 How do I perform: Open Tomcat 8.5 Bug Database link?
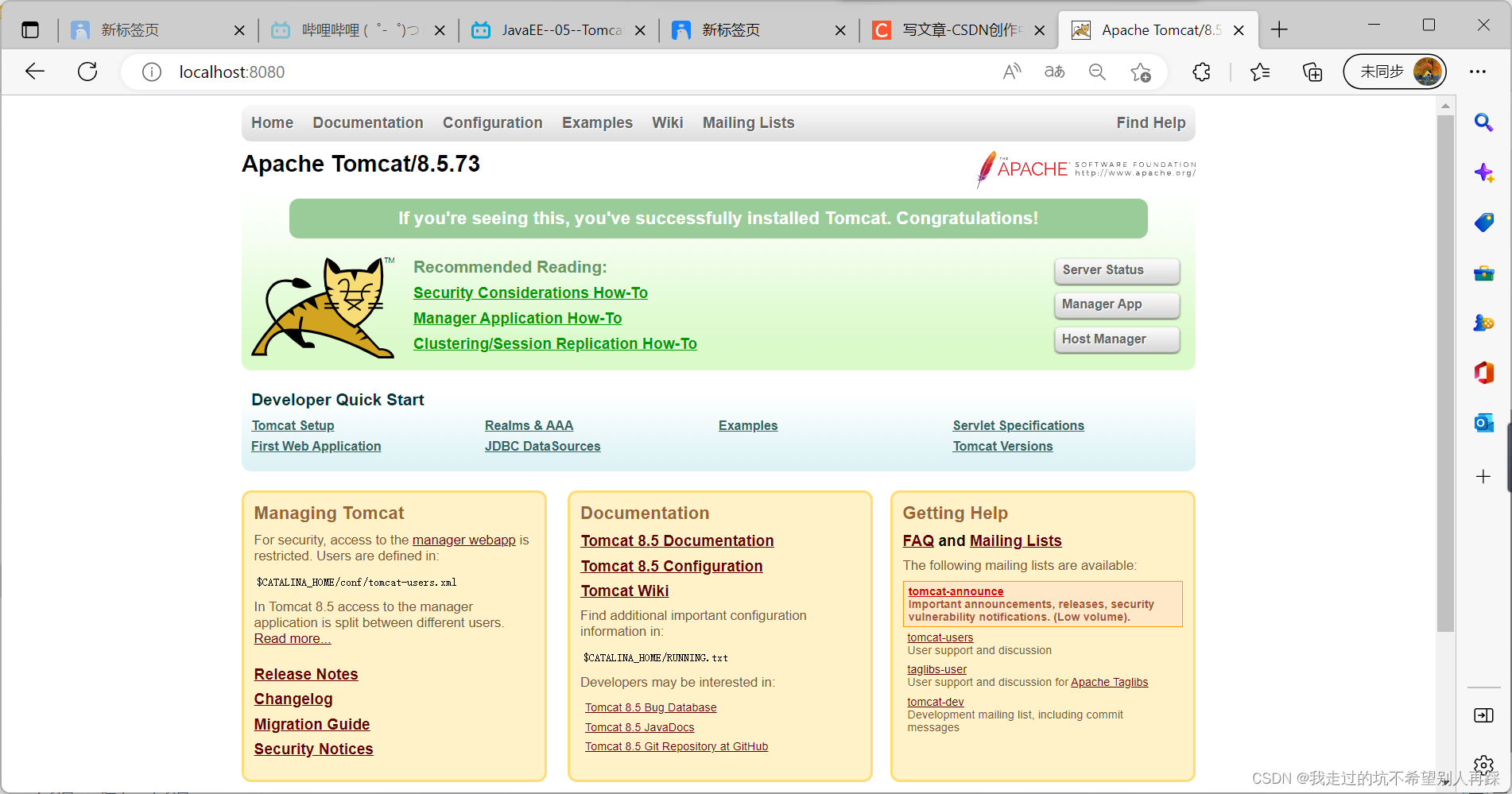pyautogui.click(x=651, y=707)
